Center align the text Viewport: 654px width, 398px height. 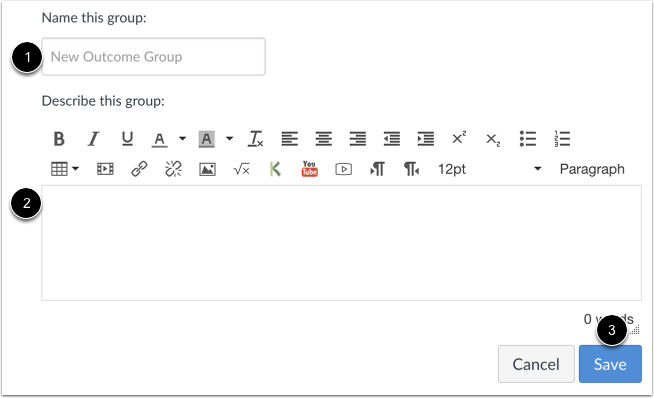(x=324, y=139)
